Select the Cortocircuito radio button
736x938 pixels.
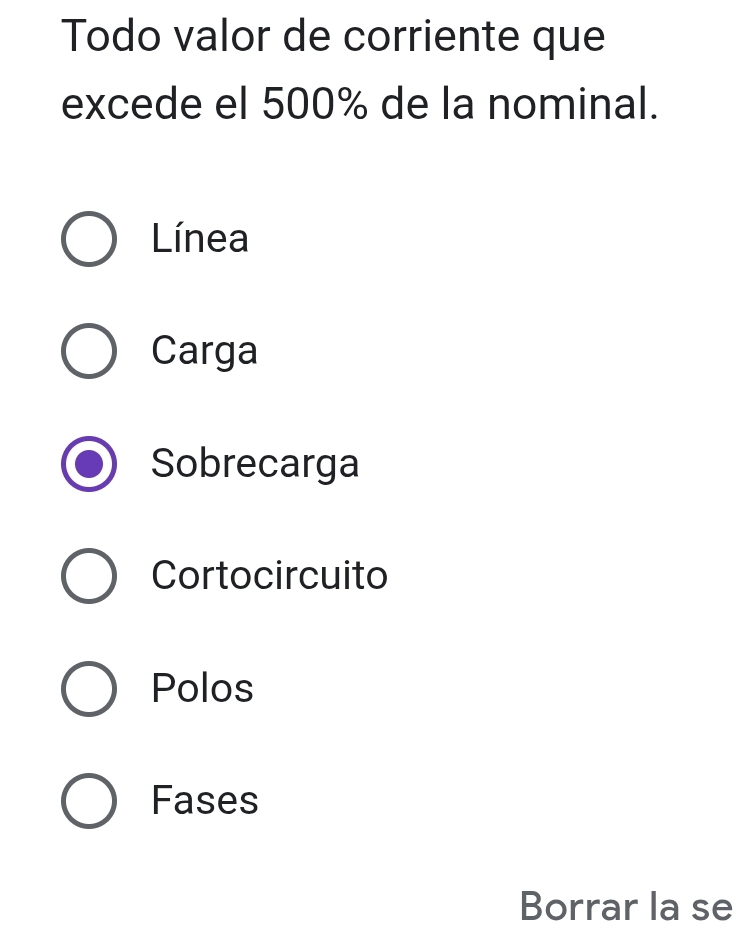tap(89, 577)
